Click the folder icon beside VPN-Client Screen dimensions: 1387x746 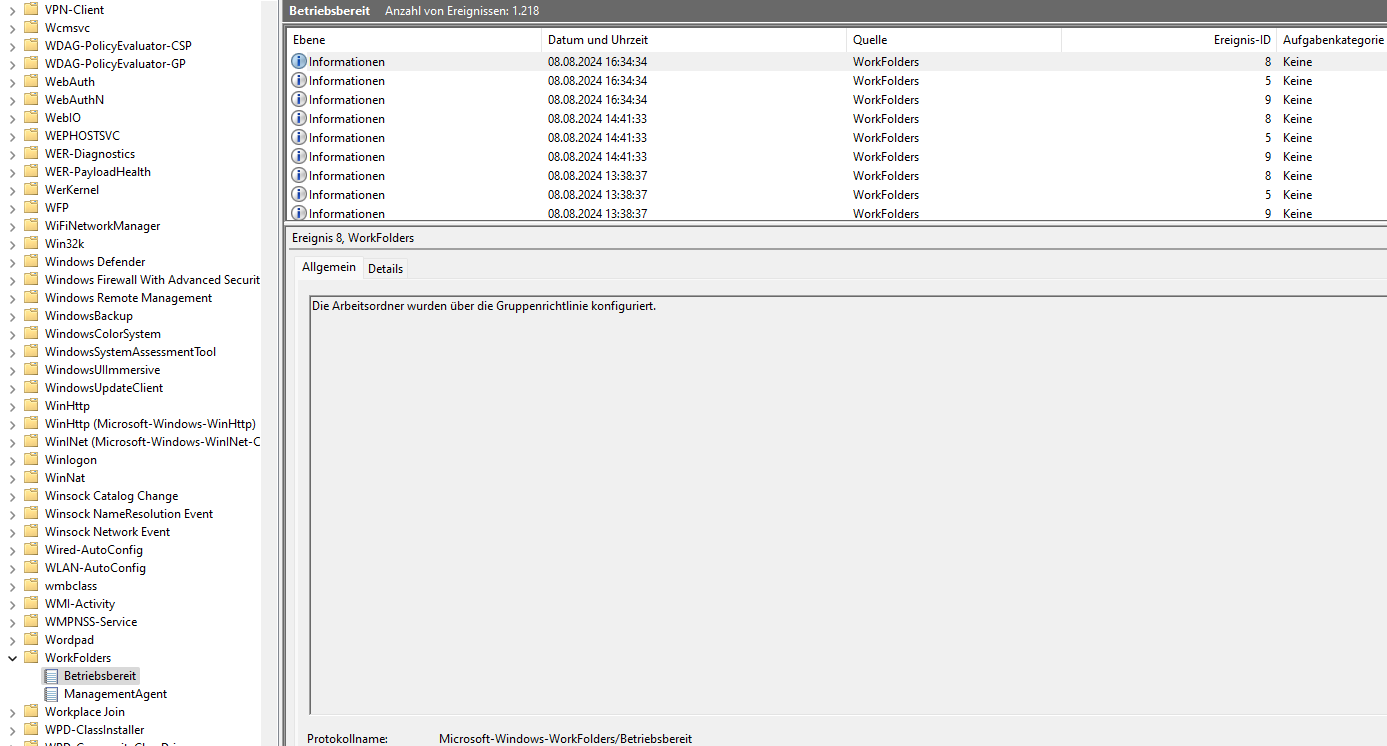point(31,10)
